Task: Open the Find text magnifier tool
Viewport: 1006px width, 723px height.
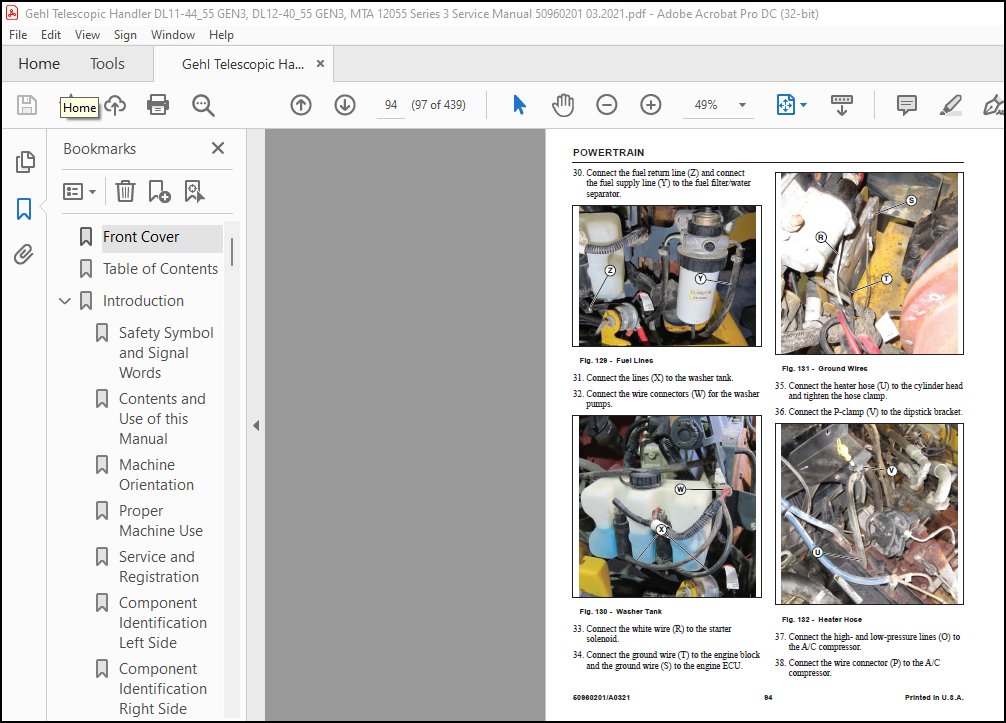Action: [203, 105]
